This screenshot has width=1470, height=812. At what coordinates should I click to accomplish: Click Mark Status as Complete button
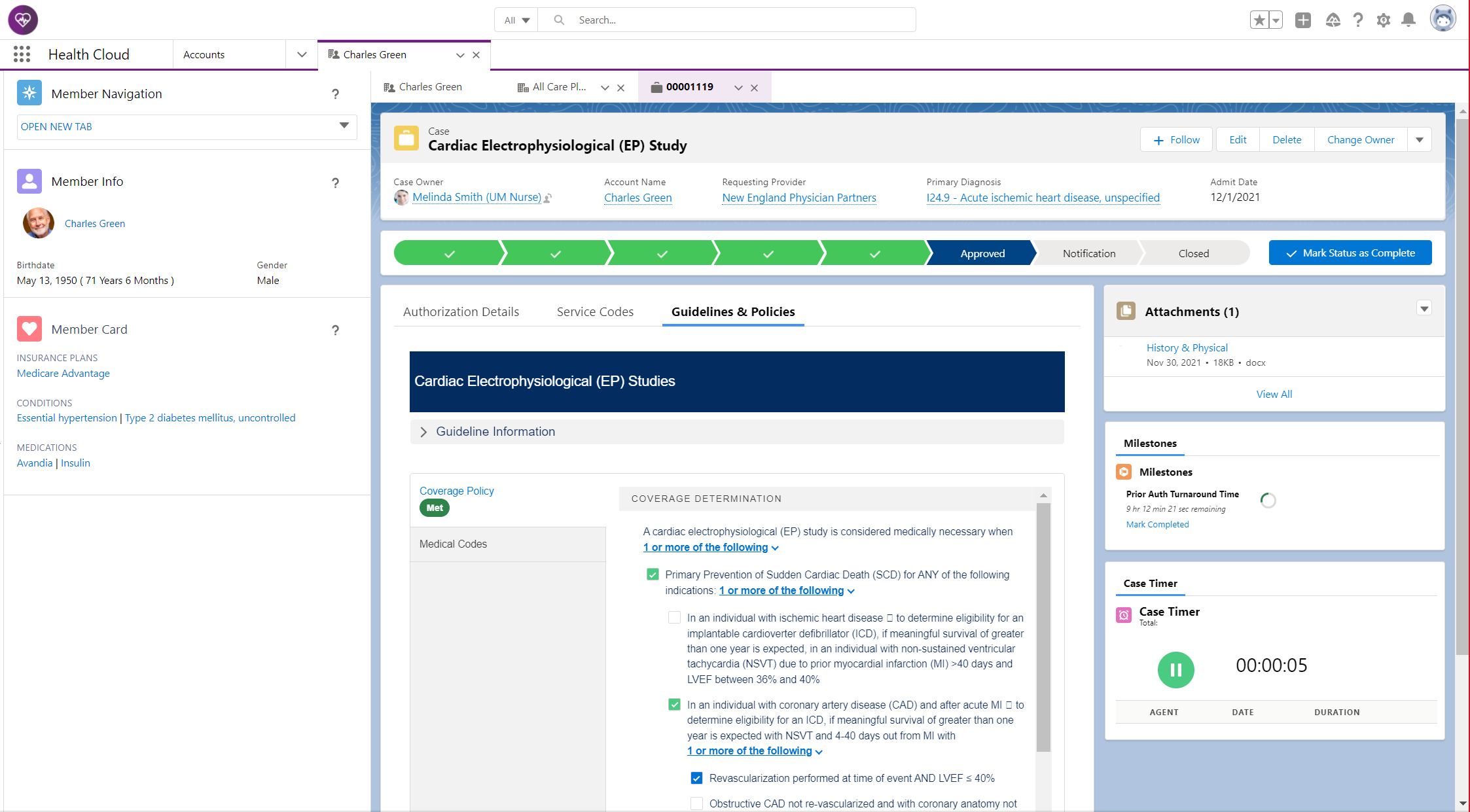click(1350, 253)
